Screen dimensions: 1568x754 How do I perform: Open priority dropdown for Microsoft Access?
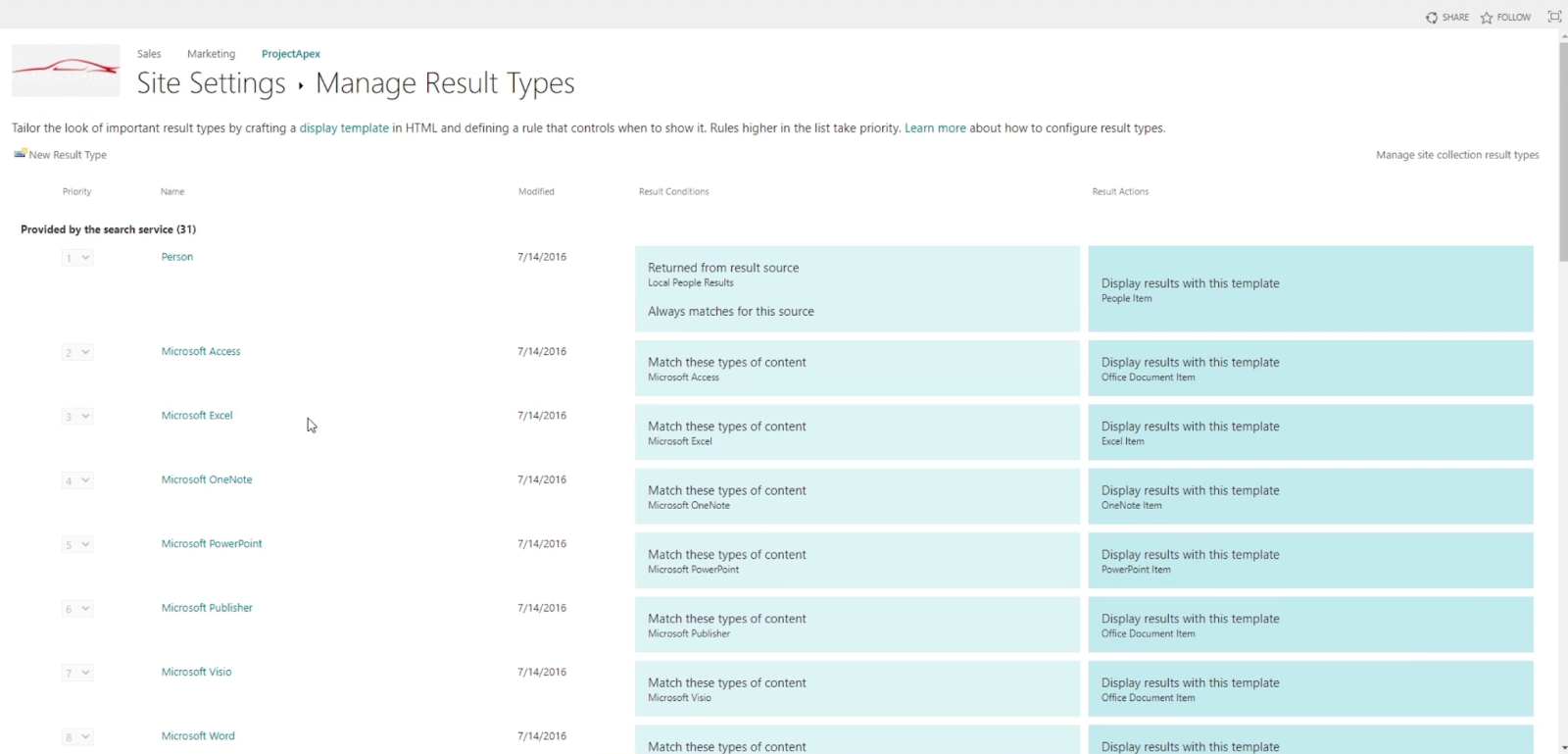click(77, 352)
